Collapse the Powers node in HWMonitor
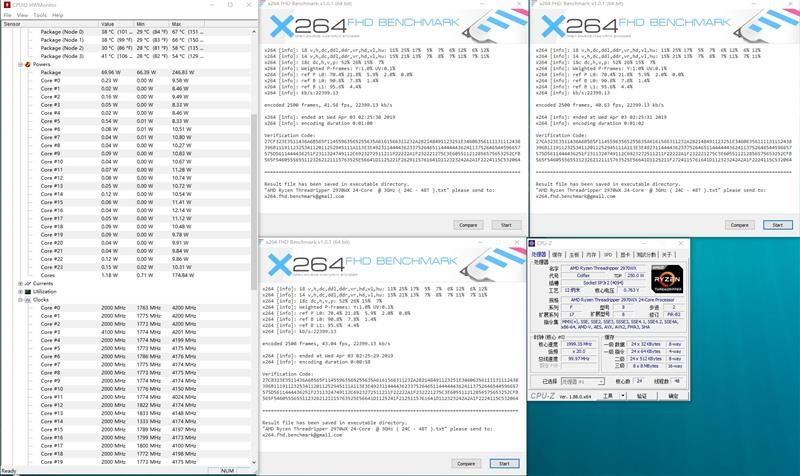The height and width of the screenshot is (476, 800). [x=20, y=64]
